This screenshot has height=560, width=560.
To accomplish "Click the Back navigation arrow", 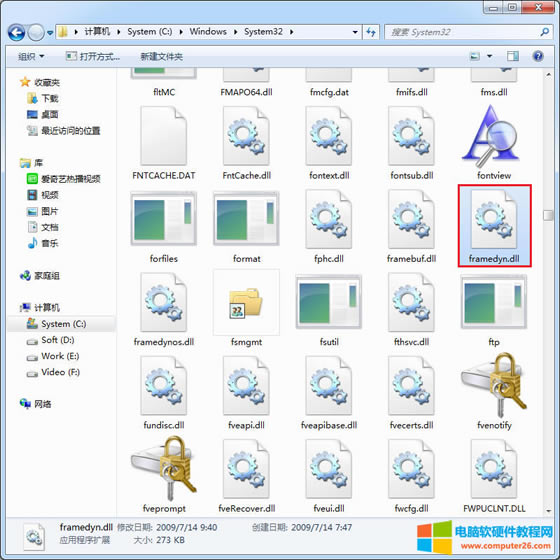I will coord(16,33).
